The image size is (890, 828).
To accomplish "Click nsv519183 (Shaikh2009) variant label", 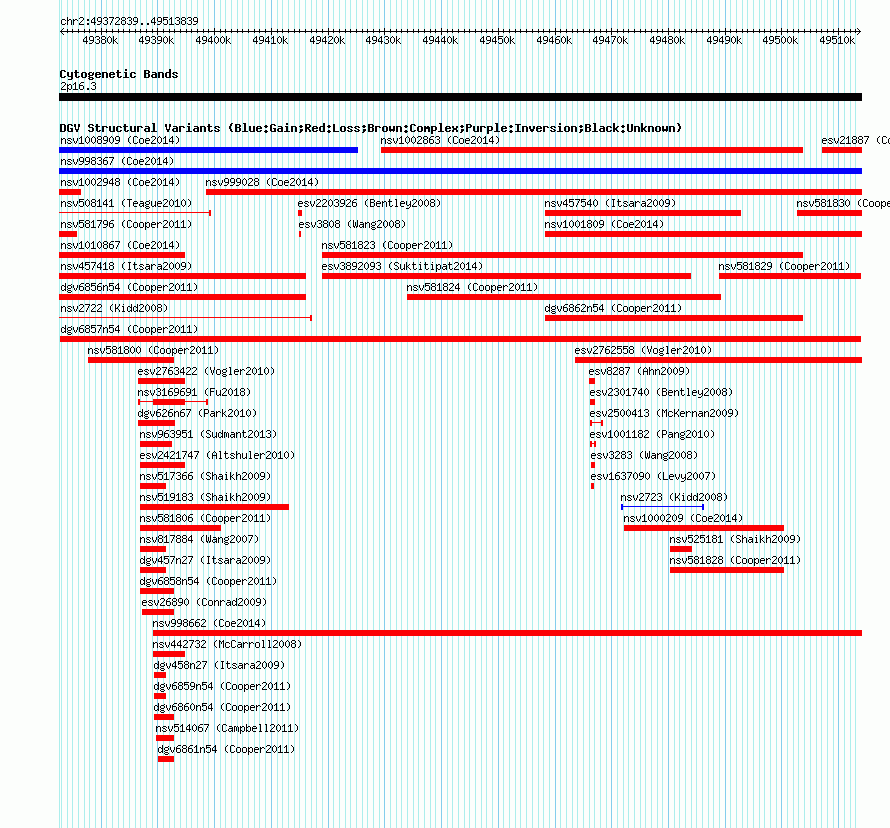I will pyautogui.click(x=205, y=497).
